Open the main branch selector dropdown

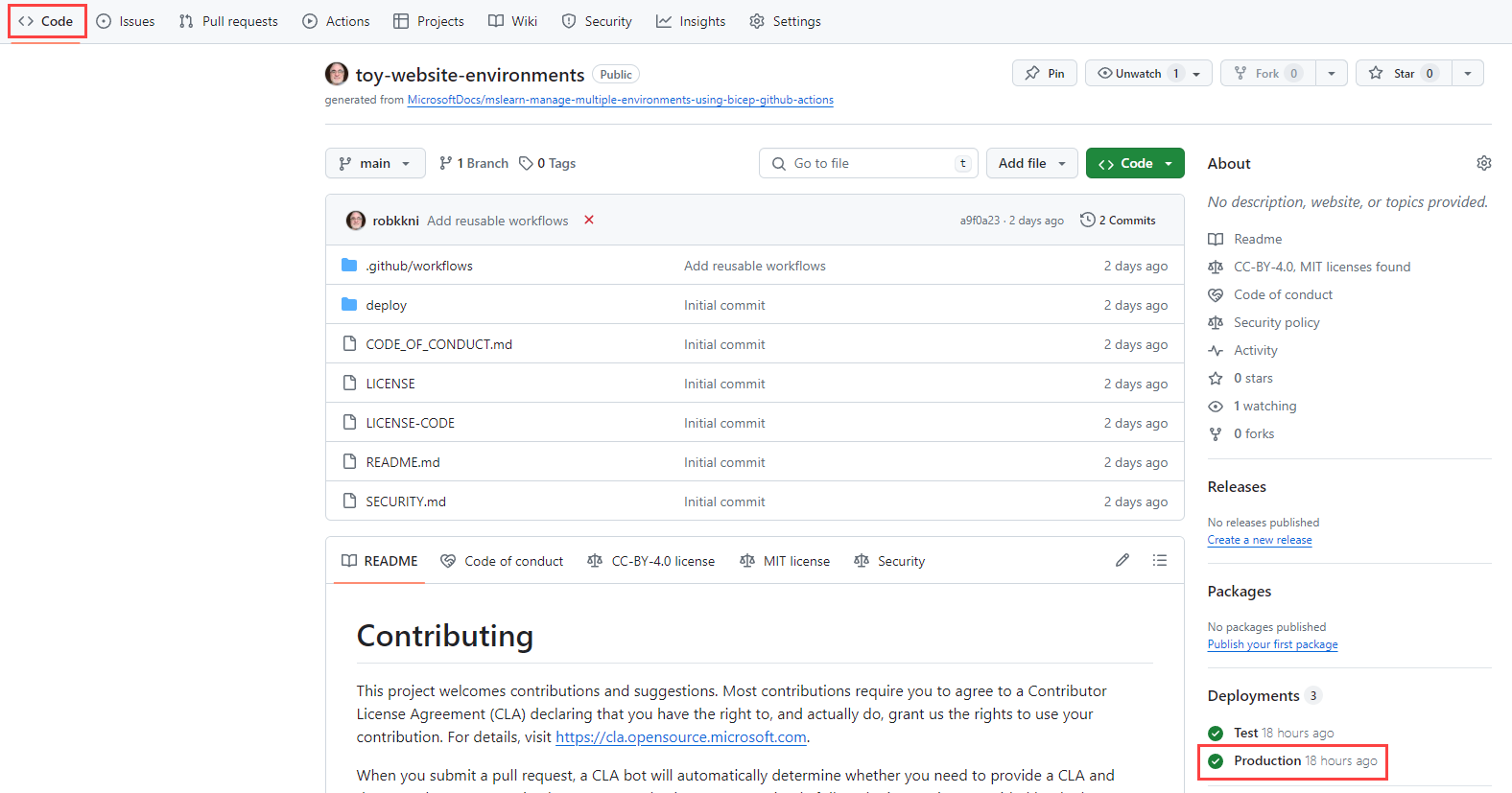click(x=375, y=163)
